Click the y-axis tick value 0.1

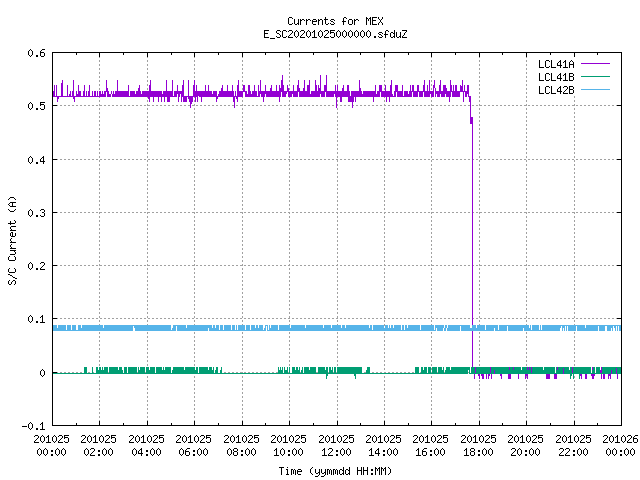pos(36,319)
